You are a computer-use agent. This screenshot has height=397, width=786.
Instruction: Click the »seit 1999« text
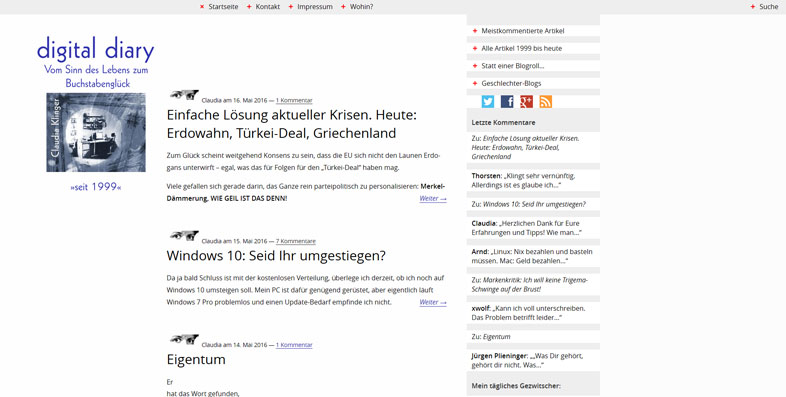(x=96, y=187)
